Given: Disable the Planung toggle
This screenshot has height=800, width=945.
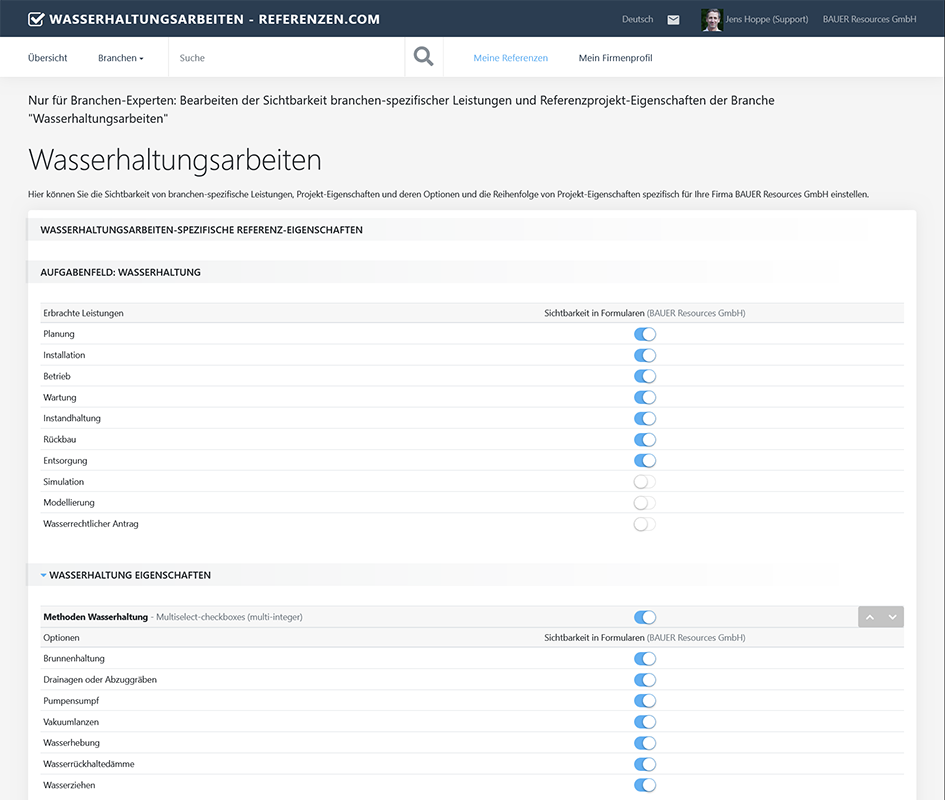Looking at the screenshot, I should (x=645, y=334).
